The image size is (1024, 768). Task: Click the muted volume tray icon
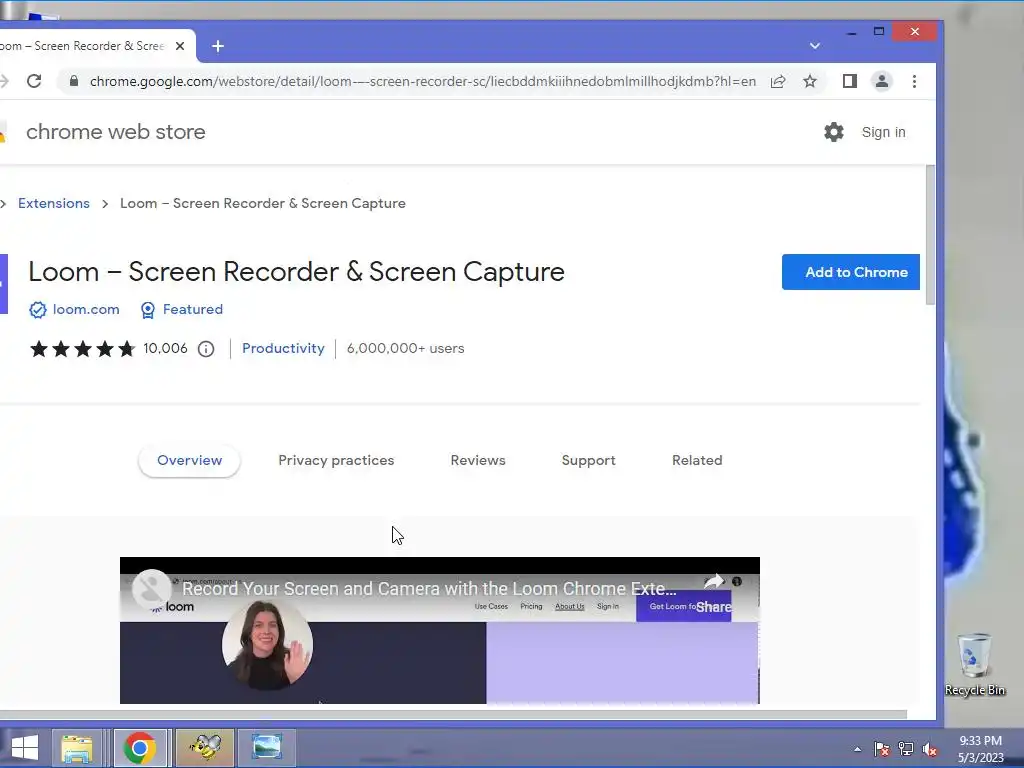[929, 749]
